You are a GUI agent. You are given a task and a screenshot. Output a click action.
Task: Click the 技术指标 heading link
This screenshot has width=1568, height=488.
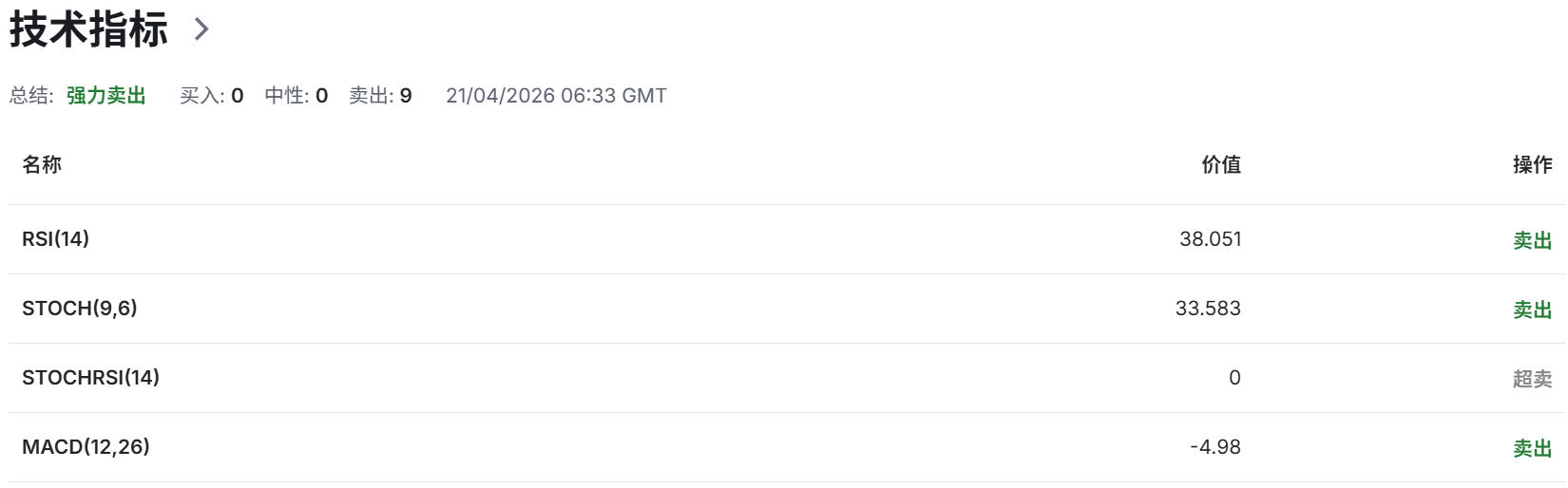pos(88,29)
